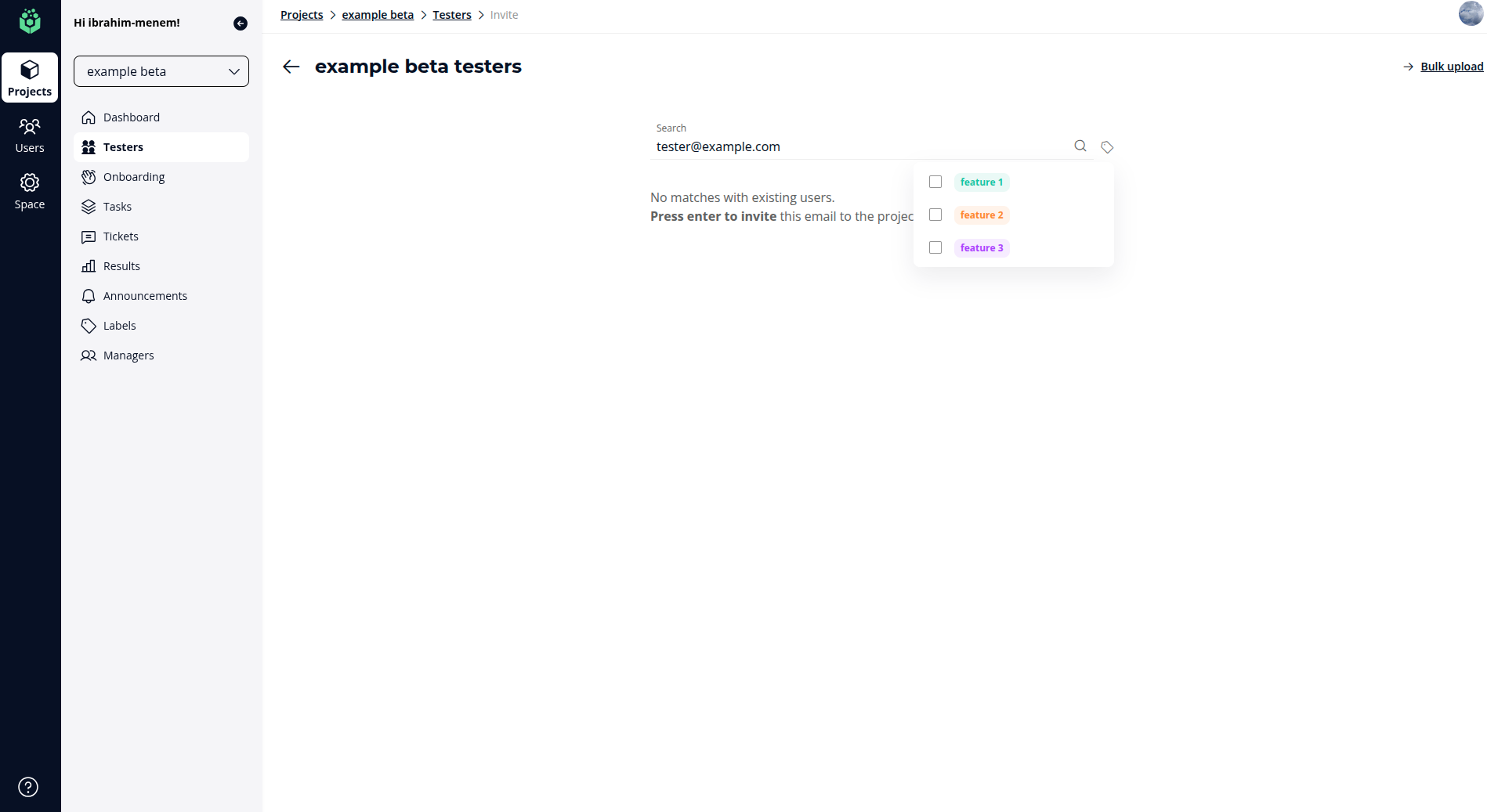Open the help question mark icon

coord(28,787)
